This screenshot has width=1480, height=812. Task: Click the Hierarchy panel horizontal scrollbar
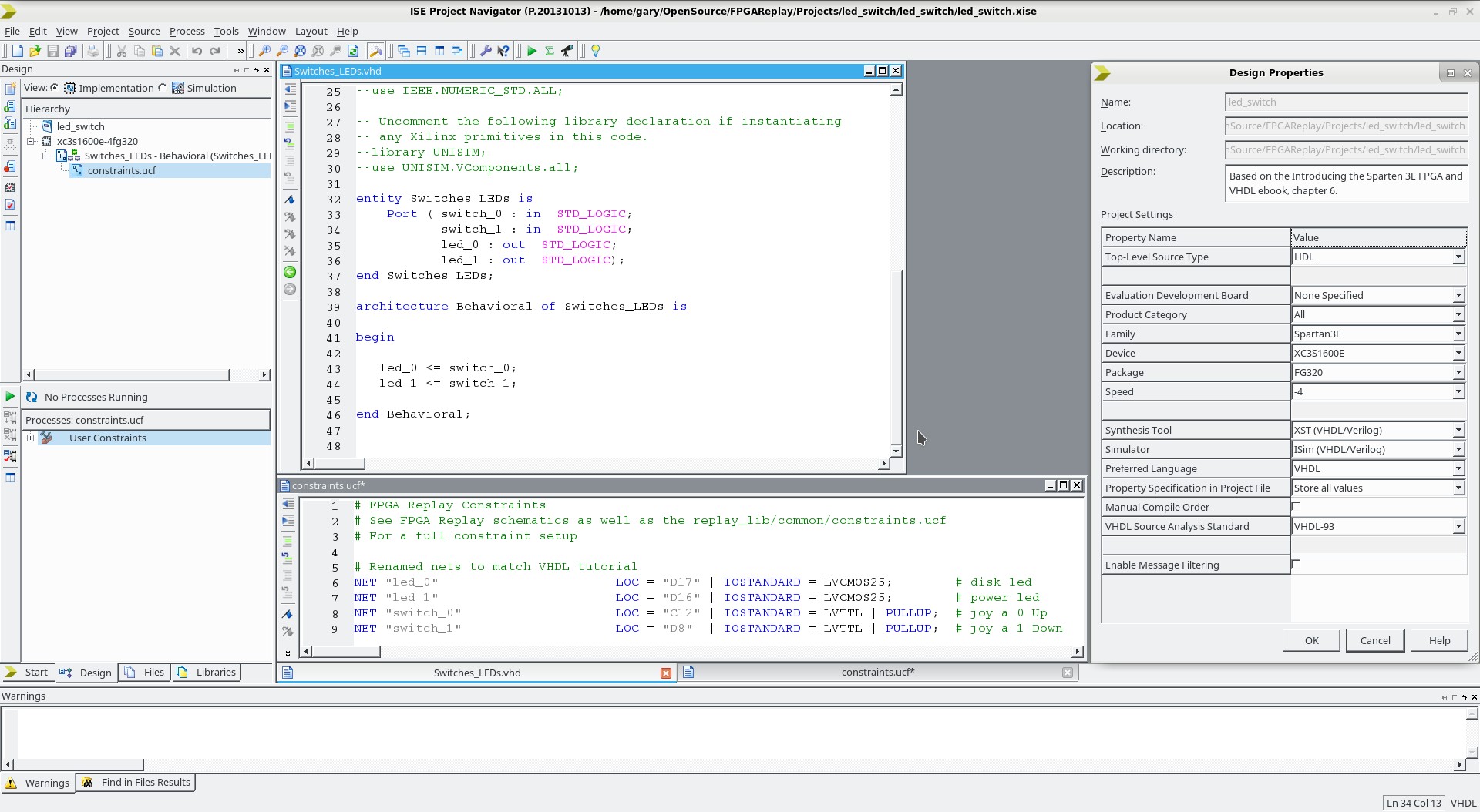[x=146, y=374]
